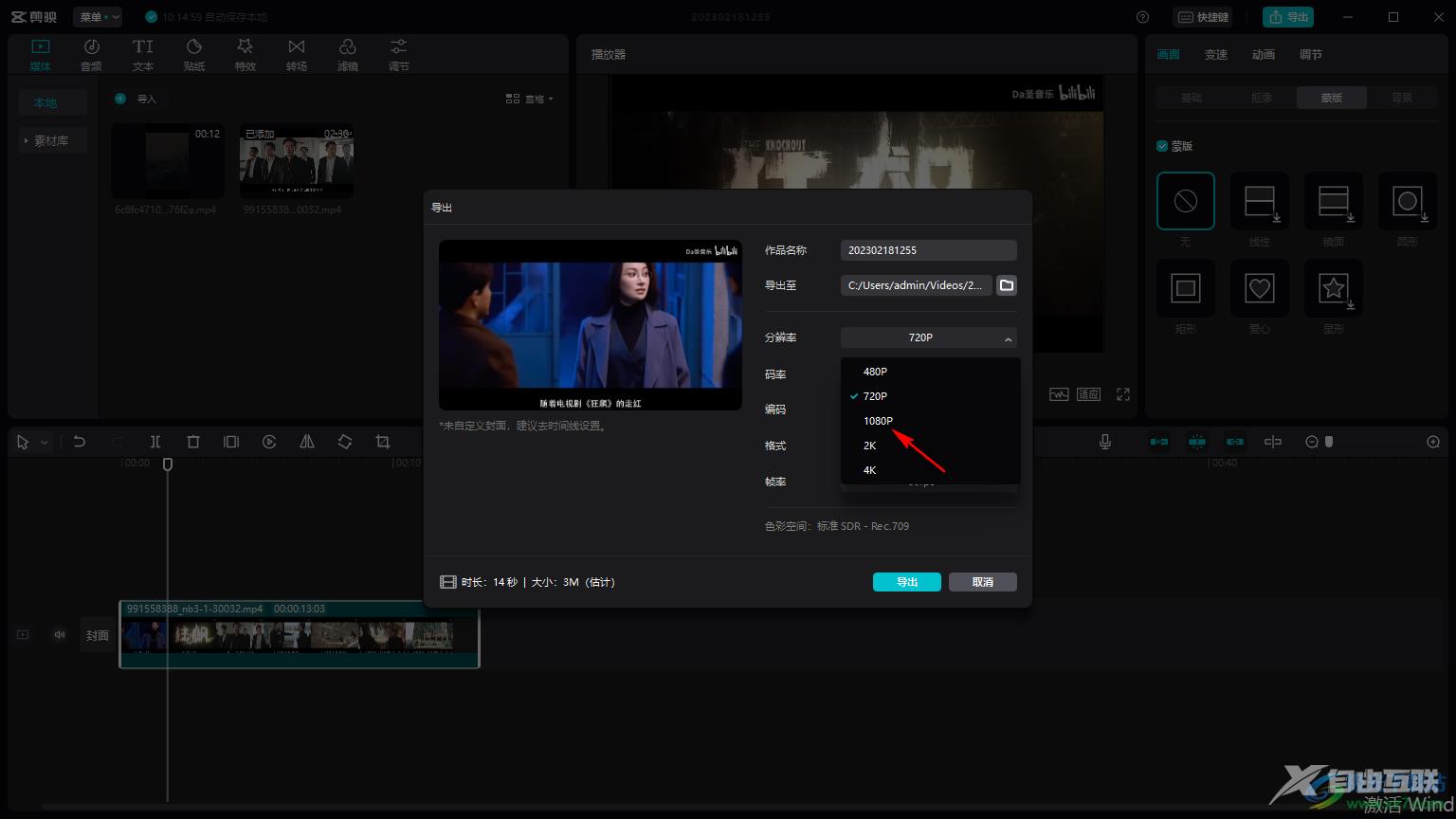Collapse the 分辨率 720P dropdown
The height and width of the screenshot is (819, 1456).
click(x=929, y=337)
